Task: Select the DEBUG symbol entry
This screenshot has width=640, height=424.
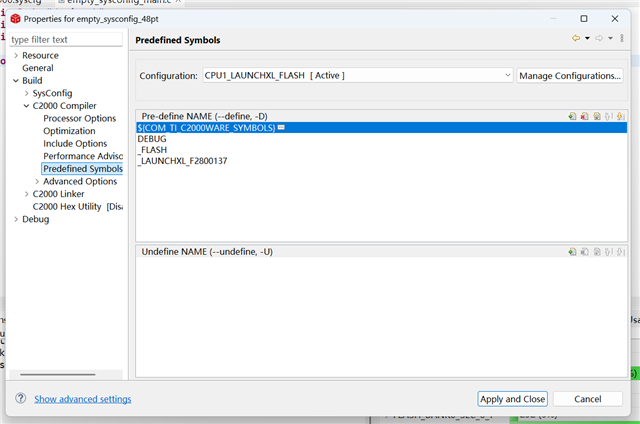Action: point(152,139)
